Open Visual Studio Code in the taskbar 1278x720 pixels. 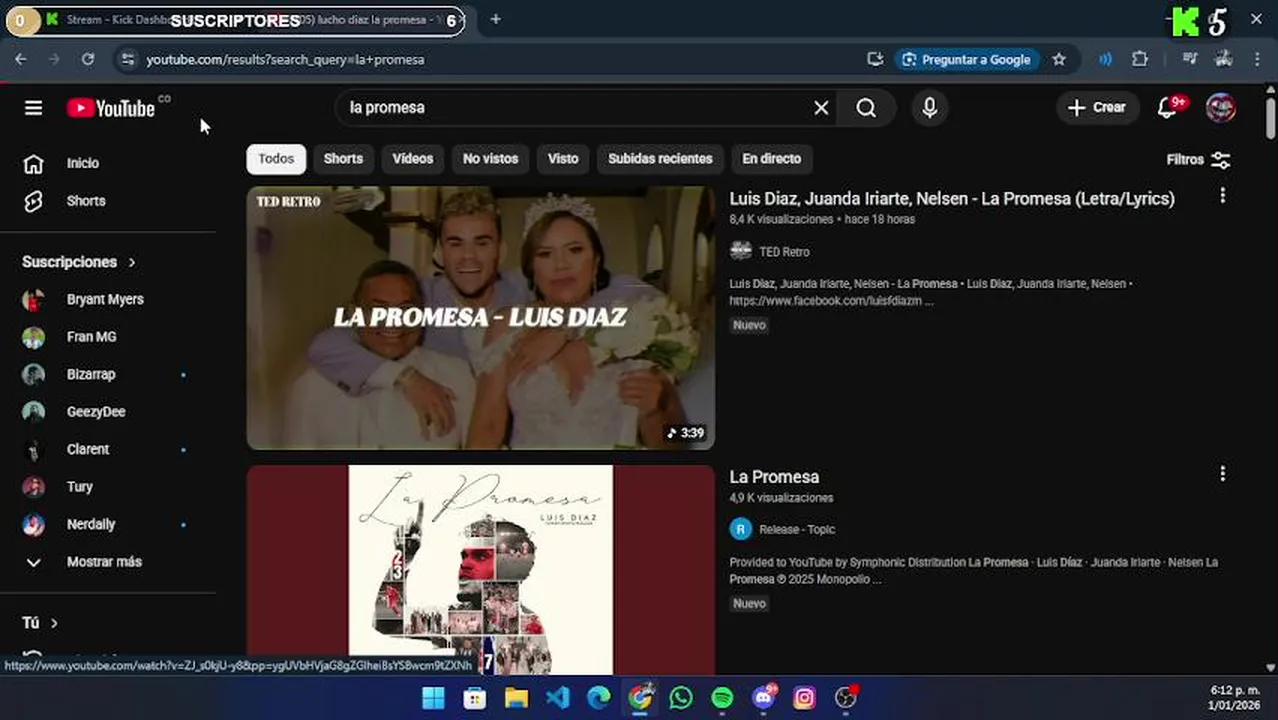(558, 698)
